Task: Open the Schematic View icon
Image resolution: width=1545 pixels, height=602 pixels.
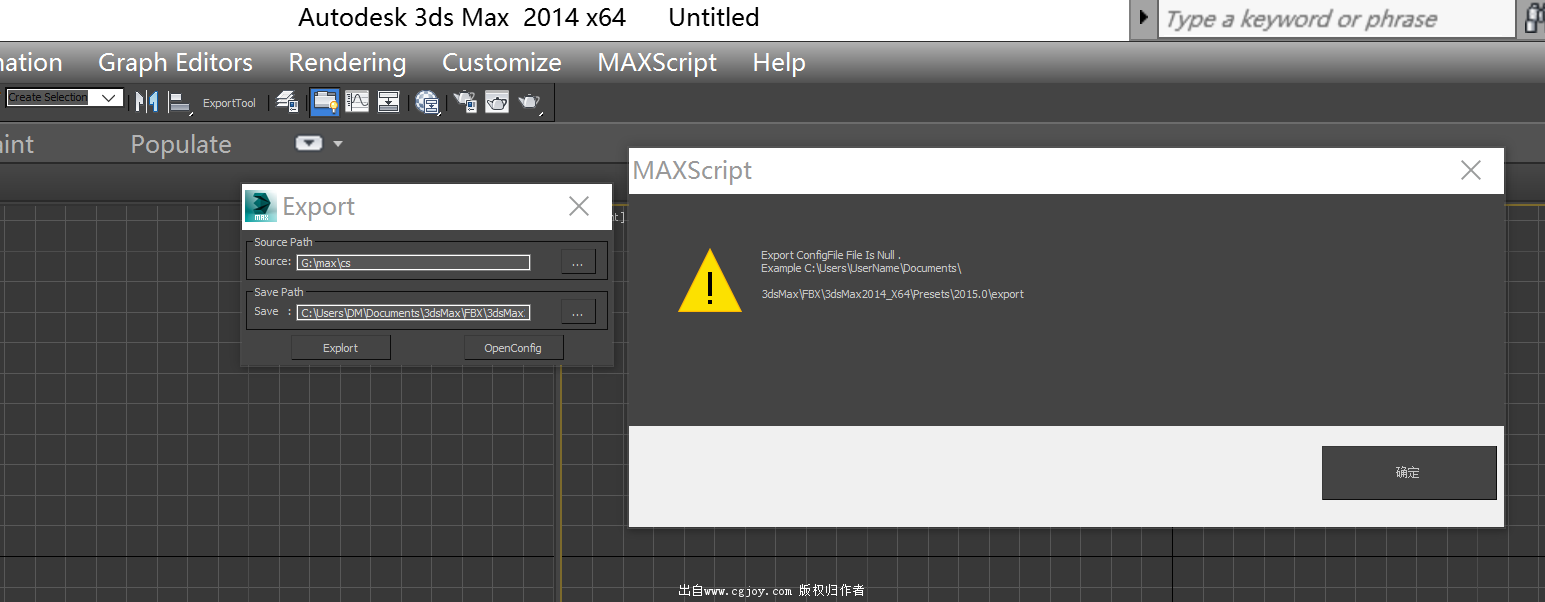Action: point(389,102)
